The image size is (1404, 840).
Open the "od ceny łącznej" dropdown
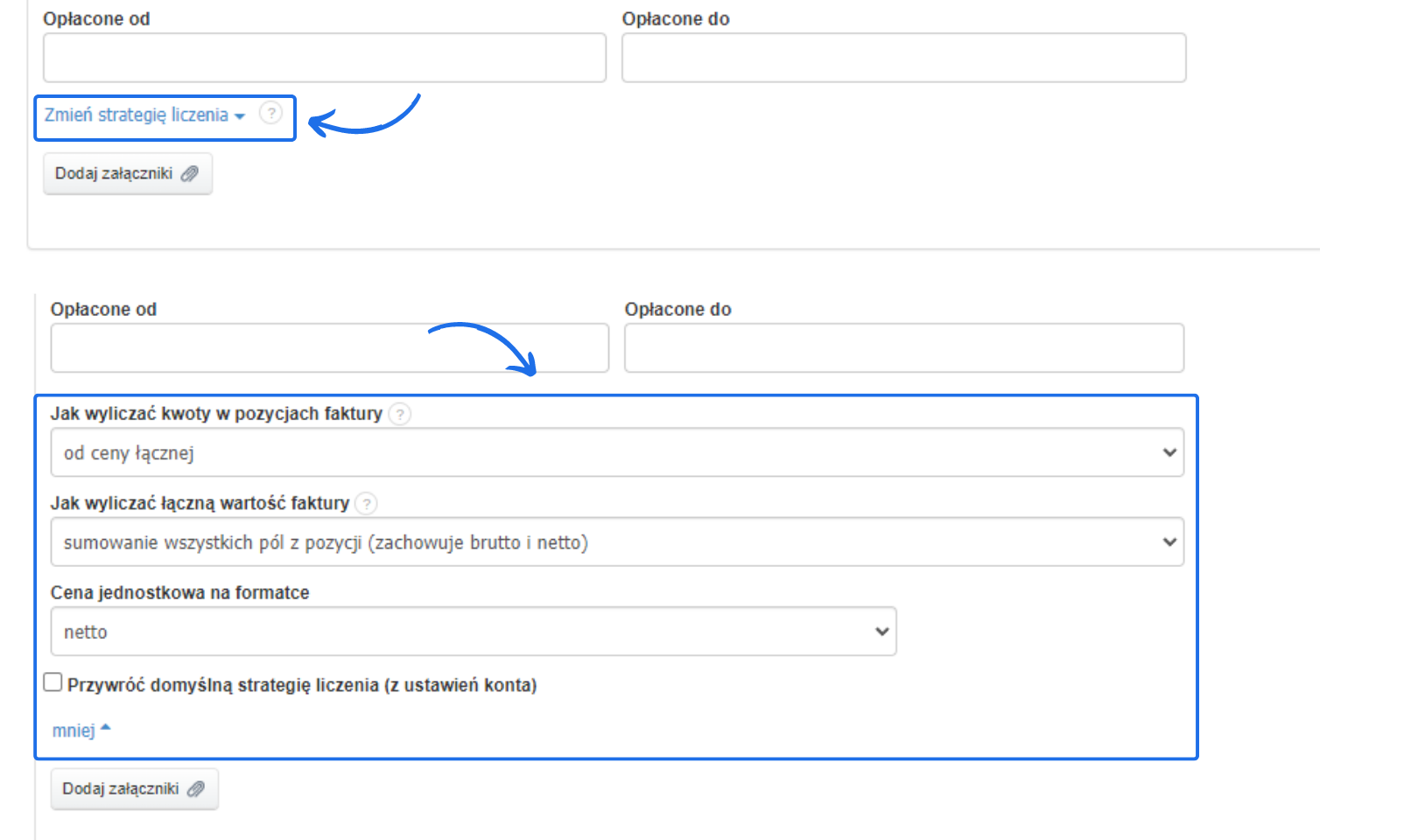[616, 452]
